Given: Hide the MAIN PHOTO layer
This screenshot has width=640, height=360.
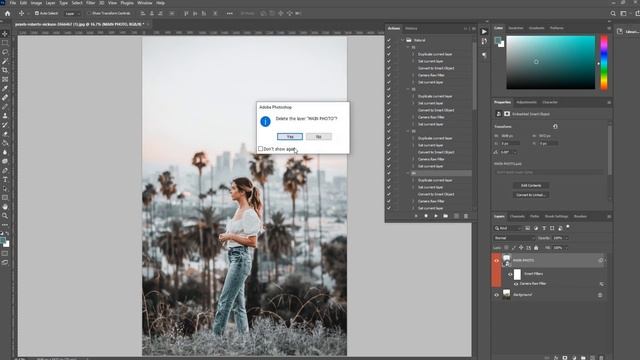Looking at the screenshot, I should tap(497, 260).
